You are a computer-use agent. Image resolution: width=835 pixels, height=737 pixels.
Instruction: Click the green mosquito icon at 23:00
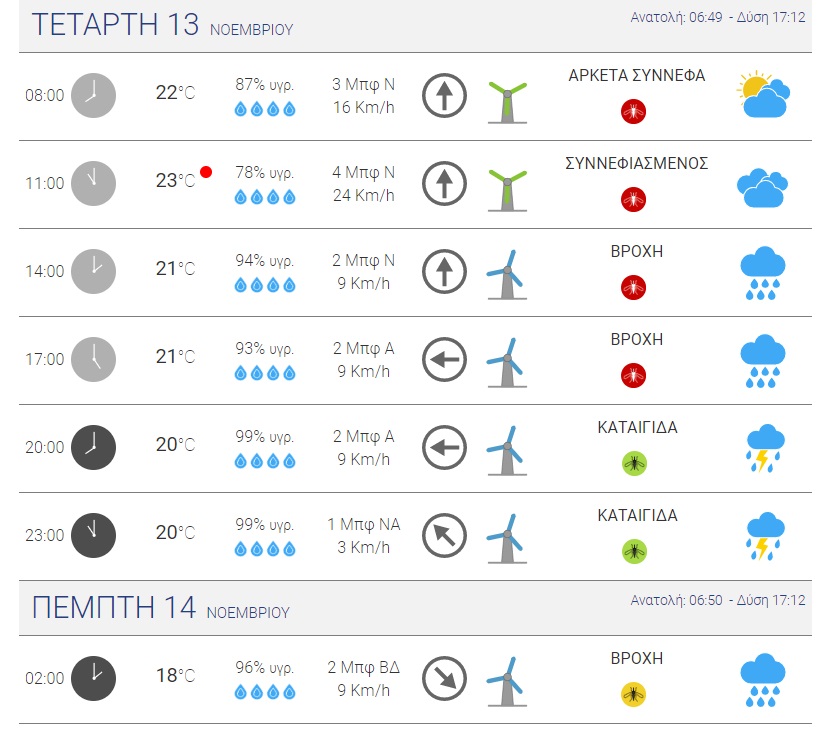(633, 551)
